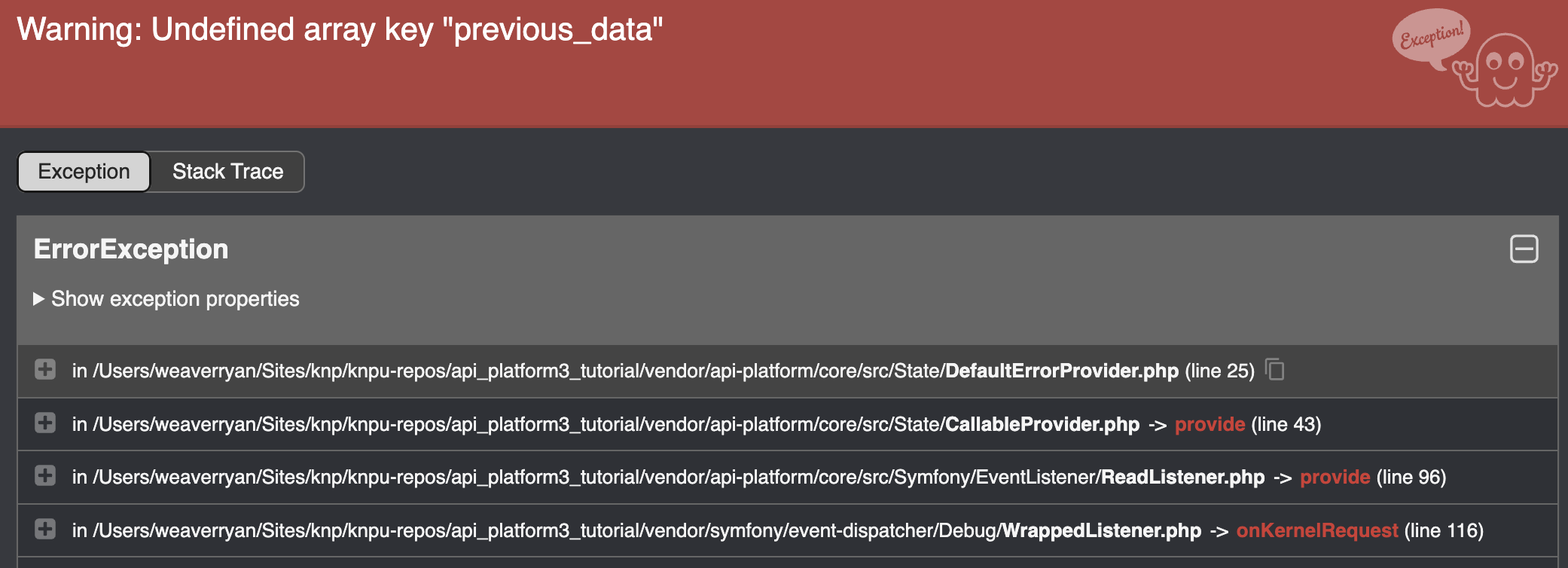Click the "Exception!" speech bubble icon
The height and width of the screenshot is (568, 1568).
click(x=1429, y=39)
